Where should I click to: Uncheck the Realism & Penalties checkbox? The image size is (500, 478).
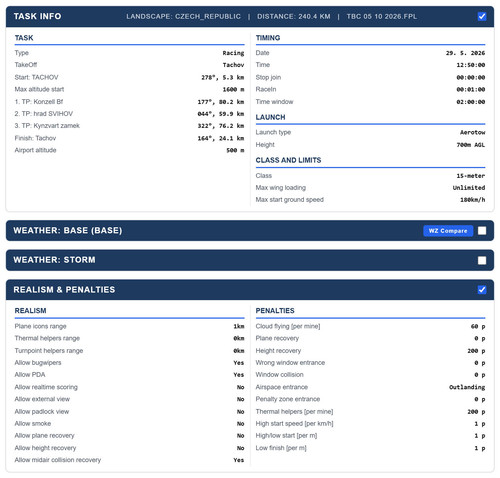click(482, 290)
